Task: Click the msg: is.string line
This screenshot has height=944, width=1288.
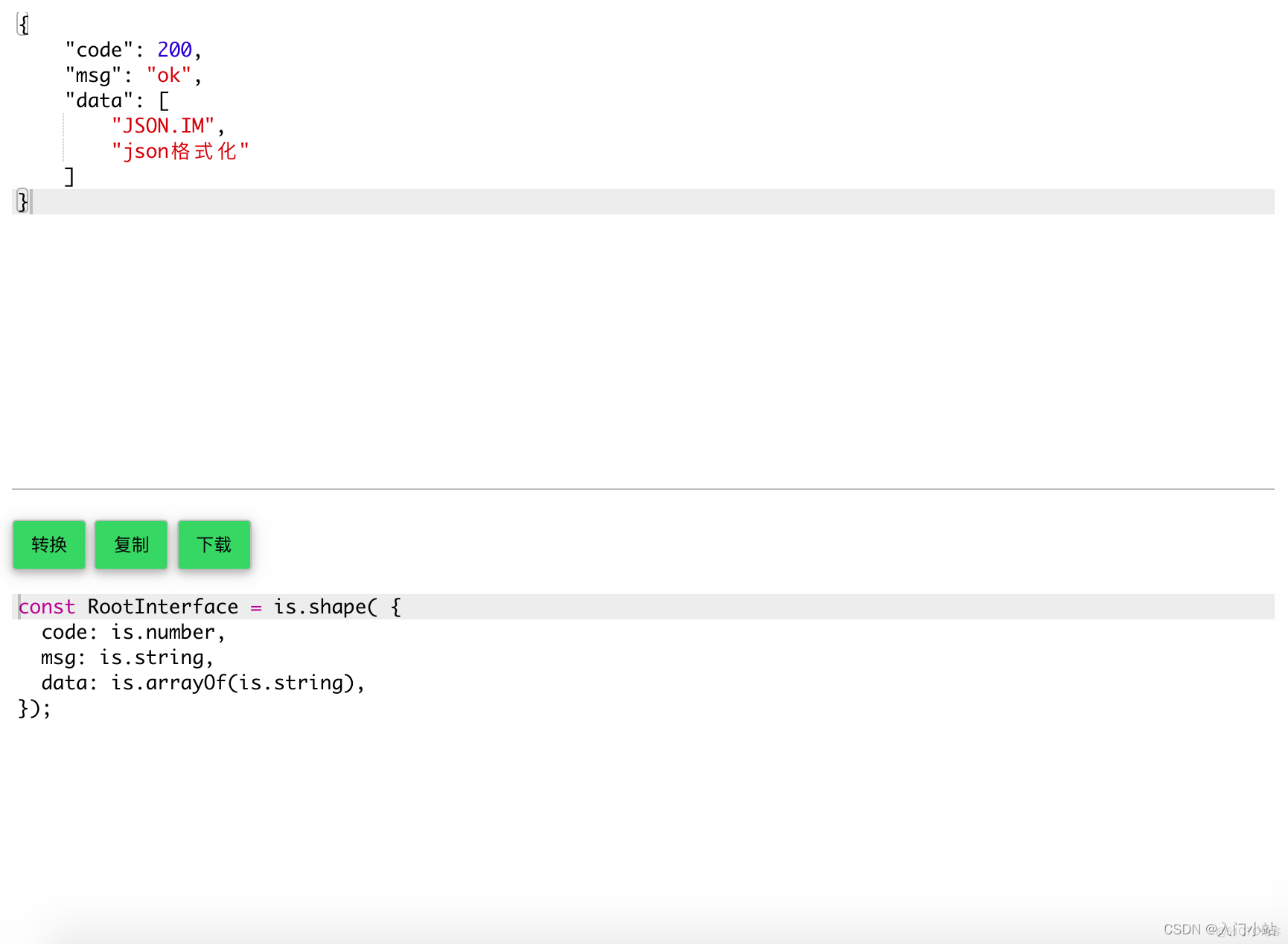Action: click(127, 657)
